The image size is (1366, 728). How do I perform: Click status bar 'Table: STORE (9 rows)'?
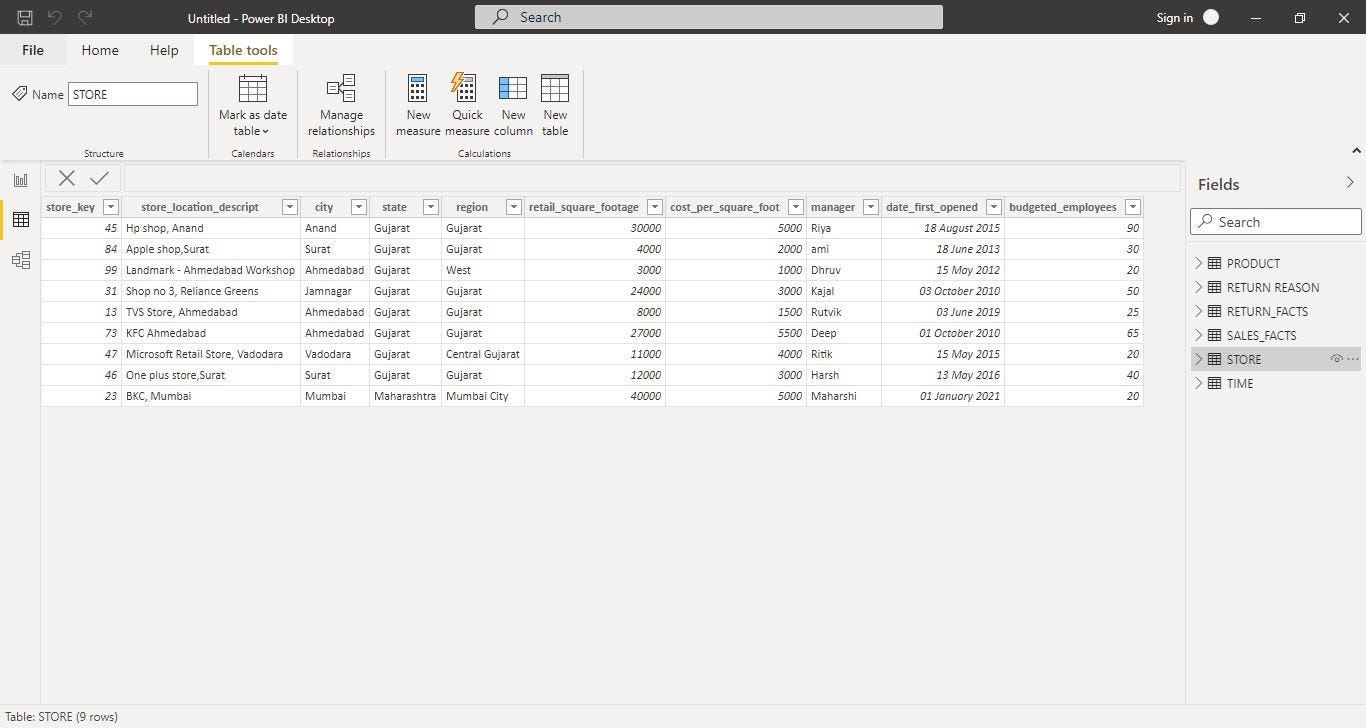[61, 716]
